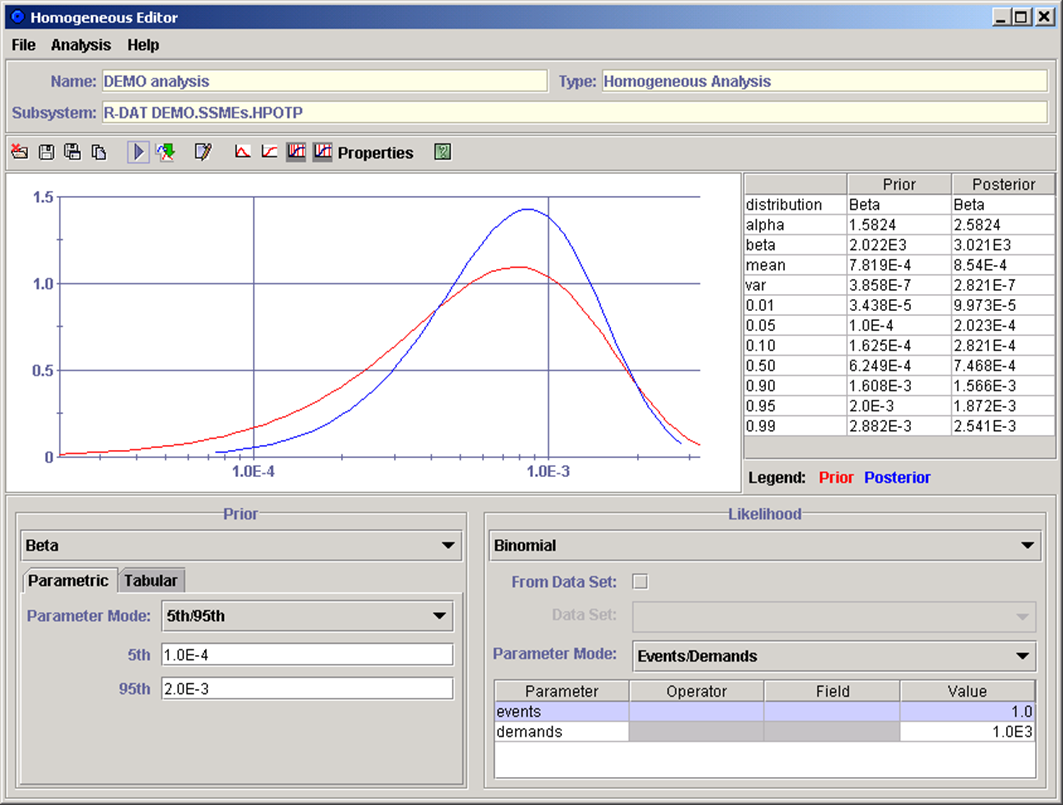Click the Properties toolbar button
The image size is (1063, 805).
[375, 152]
